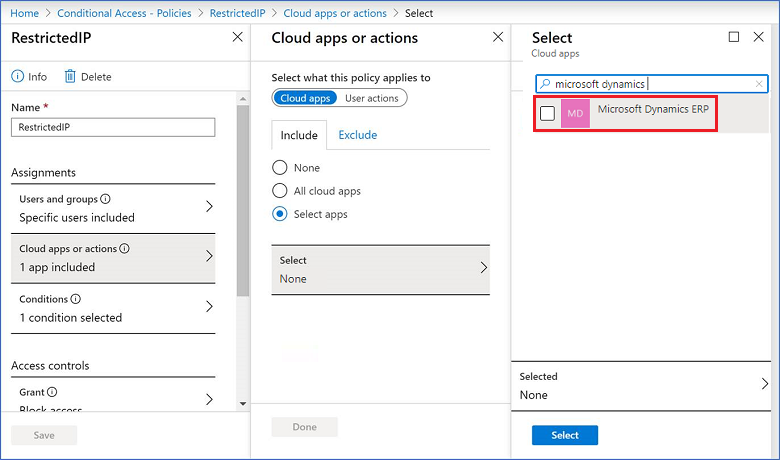Image resolution: width=780 pixels, height=460 pixels.
Task: Select the None radio button
Action: coord(280,168)
